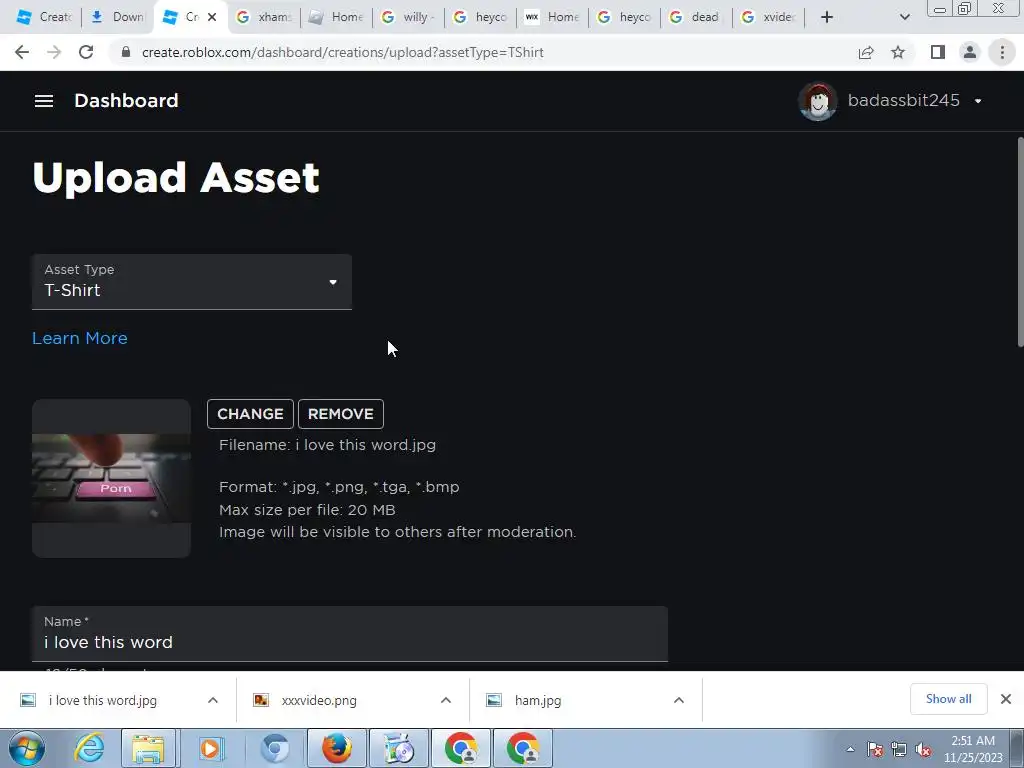
Task: Click Show all downloads button
Action: pos(948,699)
